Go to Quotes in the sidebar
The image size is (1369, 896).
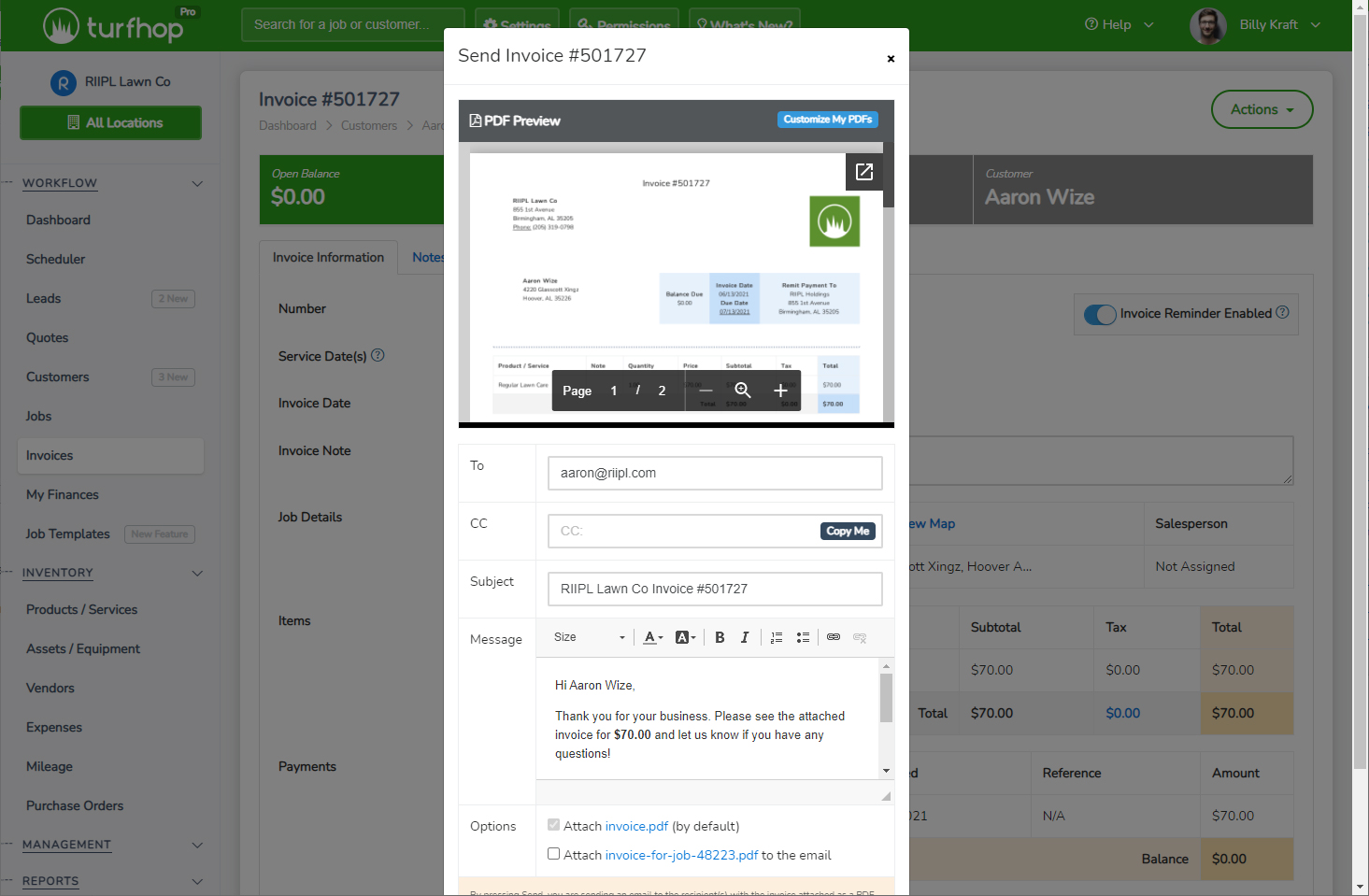(47, 337)
